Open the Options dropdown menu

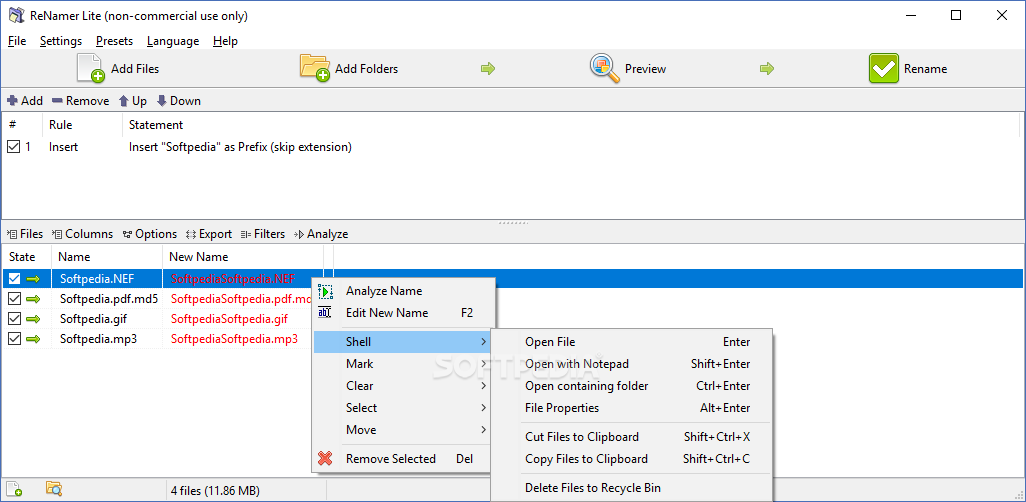(x=150, y=234)
